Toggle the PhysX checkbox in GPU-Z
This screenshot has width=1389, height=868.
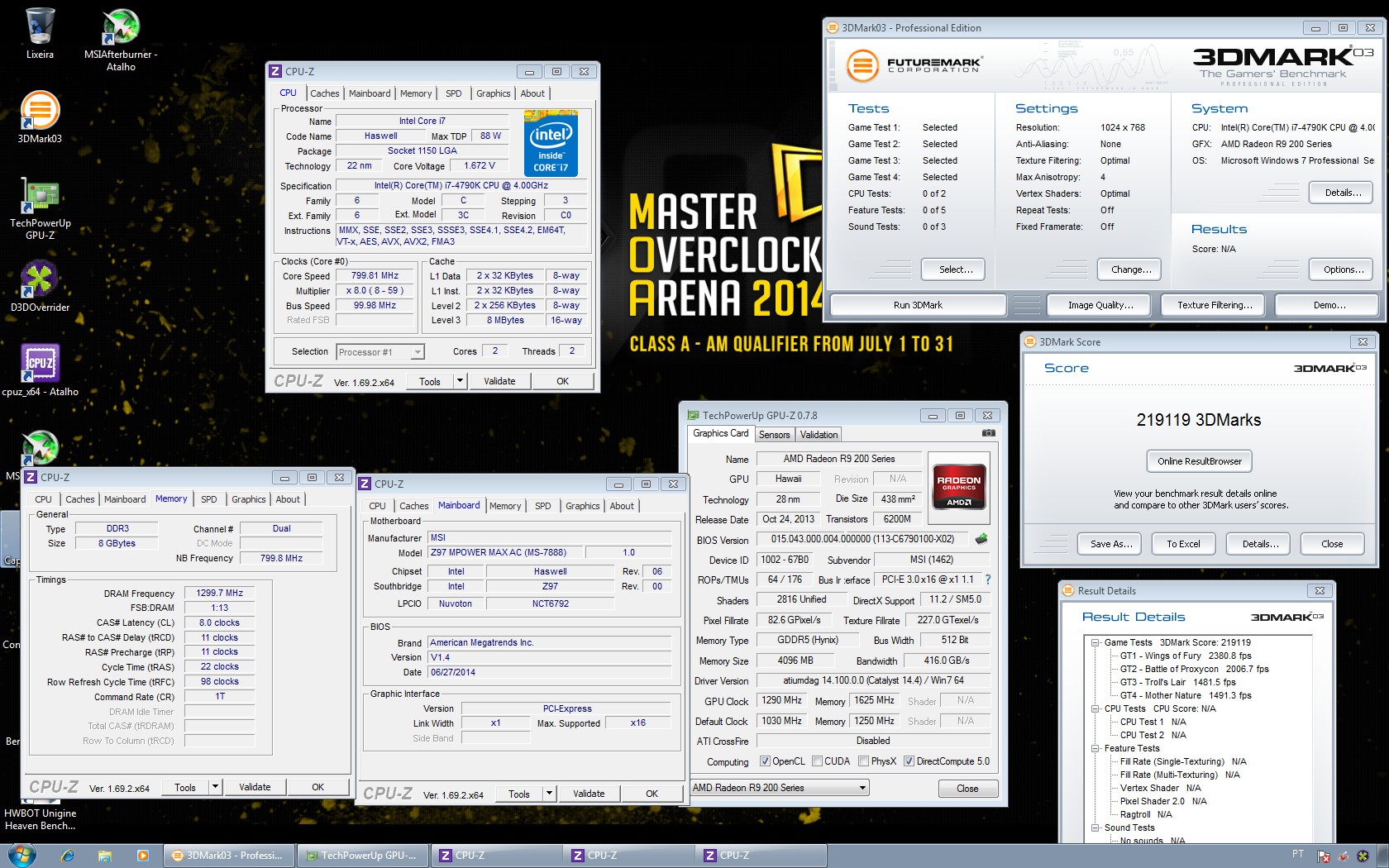863,761
